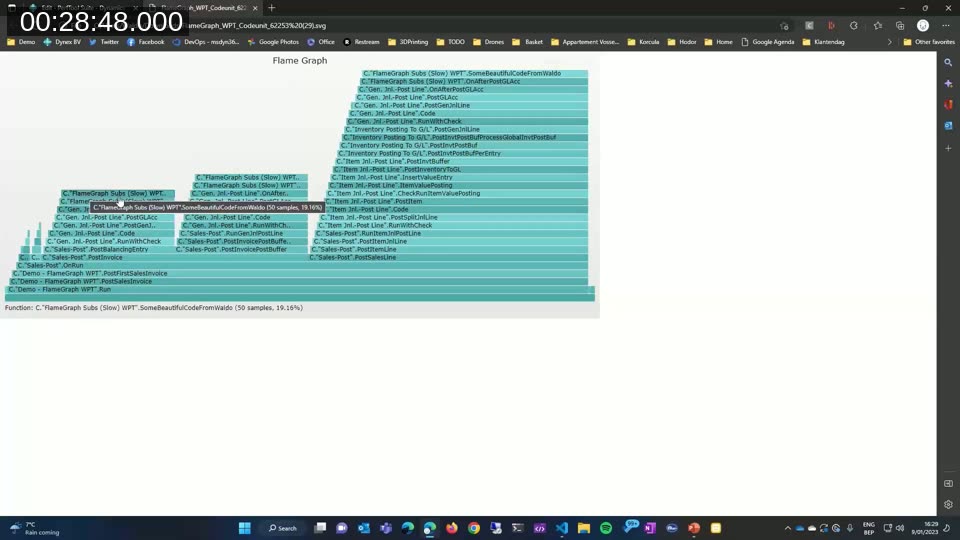
Task: Open a new browser tab
Action: (x=271, y=8)
